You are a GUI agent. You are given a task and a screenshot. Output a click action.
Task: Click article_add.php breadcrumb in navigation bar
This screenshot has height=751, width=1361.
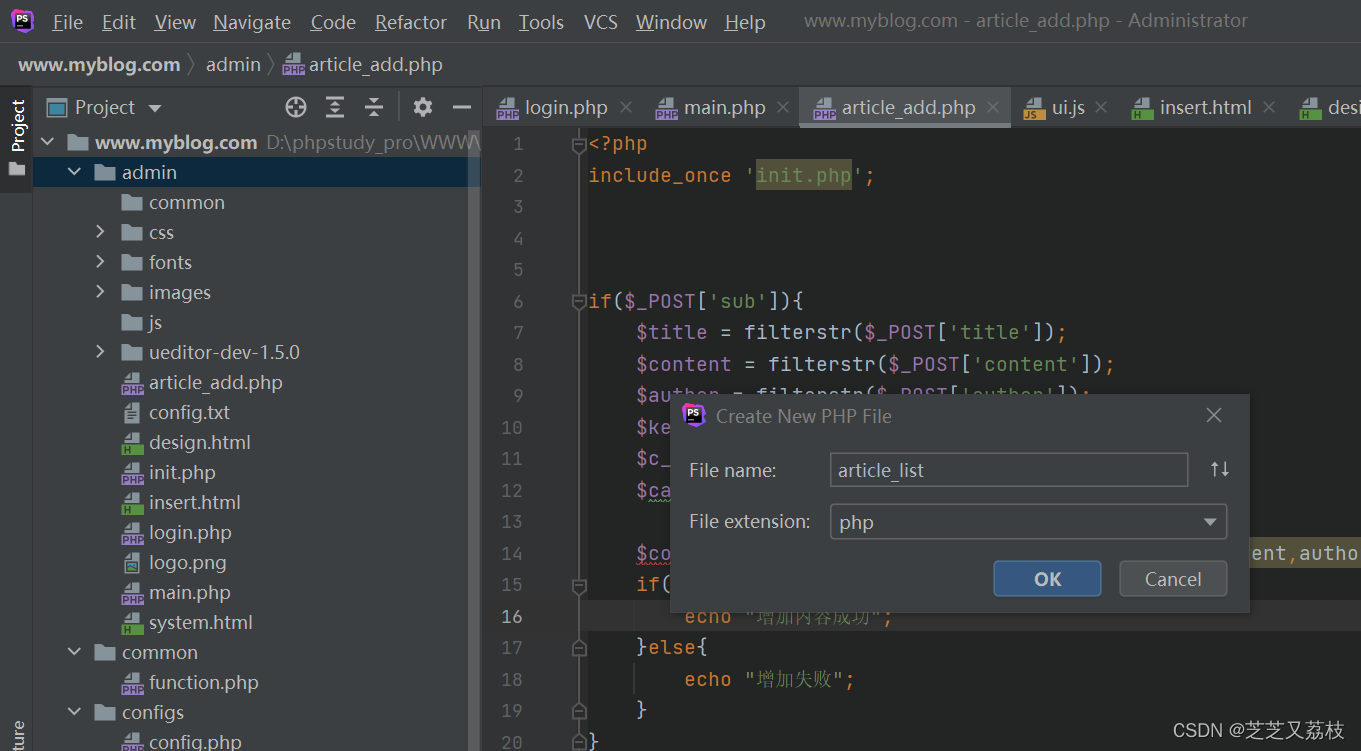pos(363,65)
